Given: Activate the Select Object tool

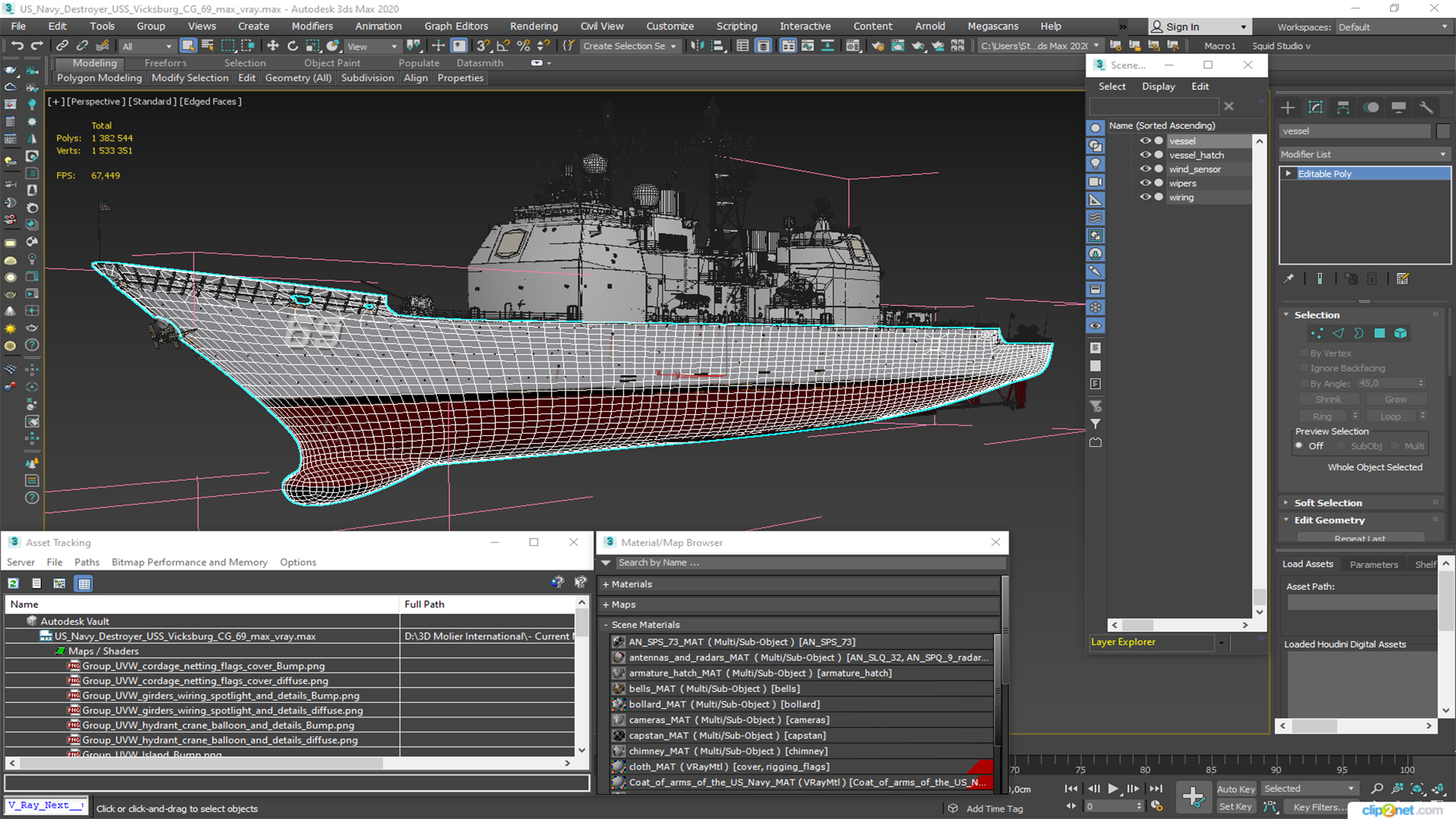Looking at the screenshot, I should pyautogui.click(x=188, y=46).
